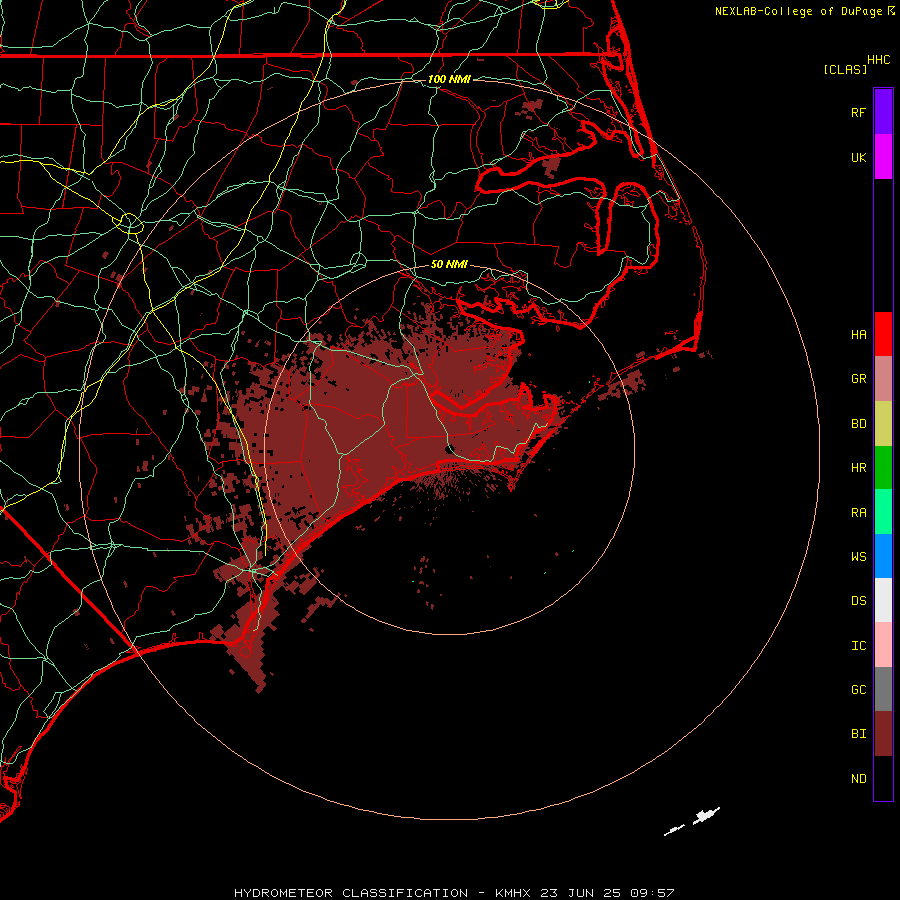Viewport: 900px width, 900px height.
Task: Choose the BI dark red swatch
Action: 883,734
